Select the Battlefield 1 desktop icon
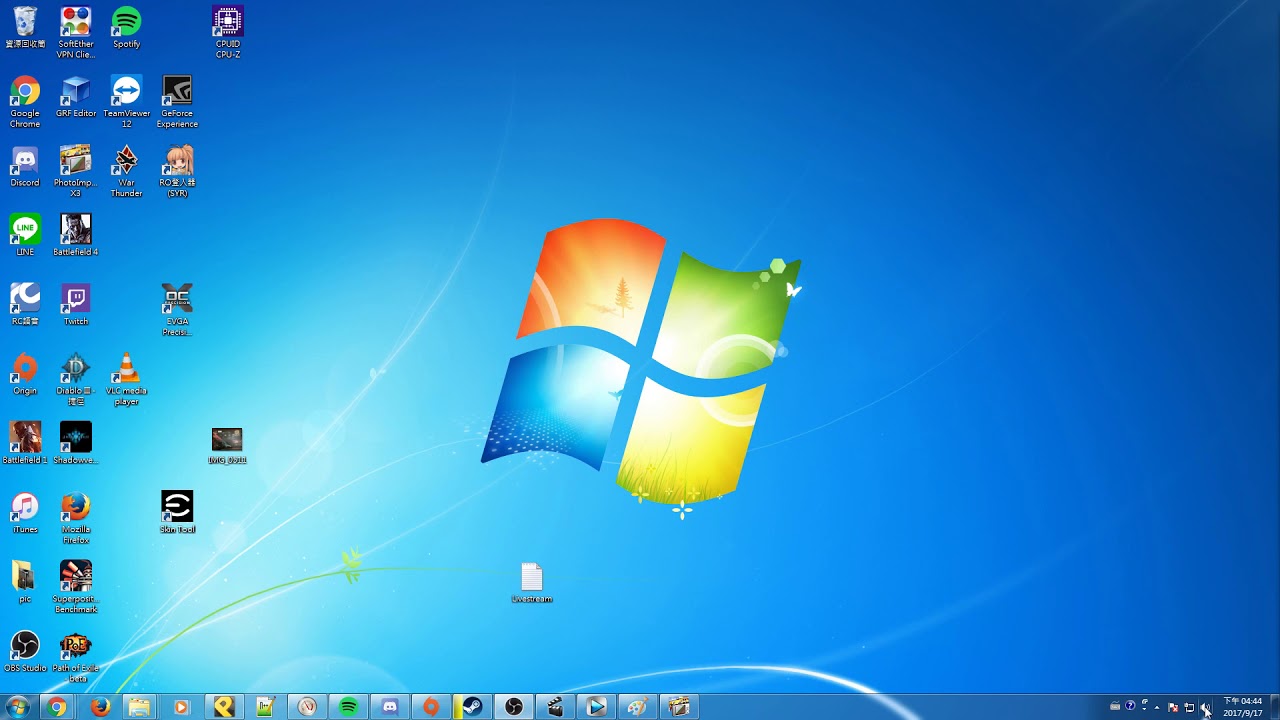This screenshot has height=720, width=1280. point(25,442)
